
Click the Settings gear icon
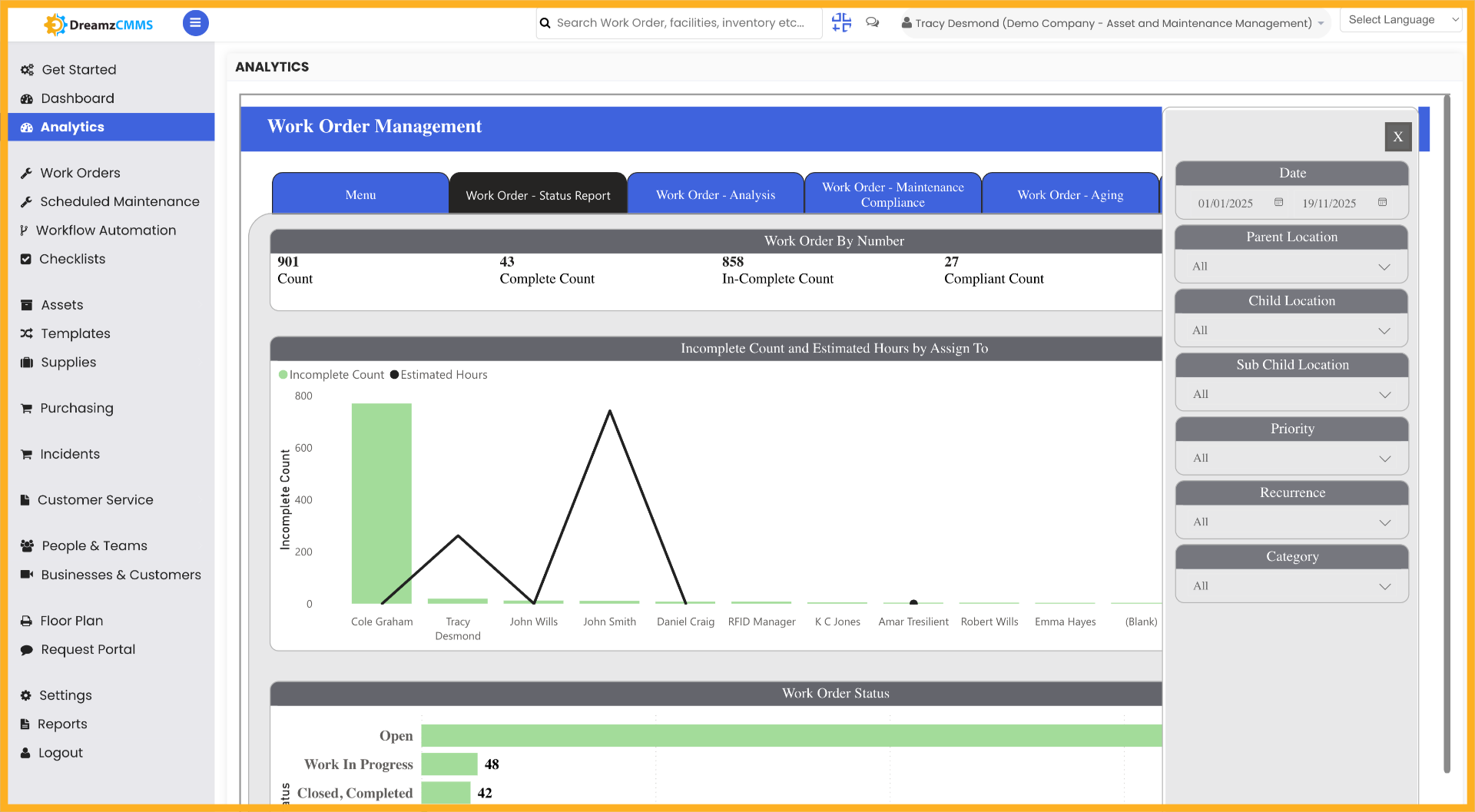pos(26,695)
